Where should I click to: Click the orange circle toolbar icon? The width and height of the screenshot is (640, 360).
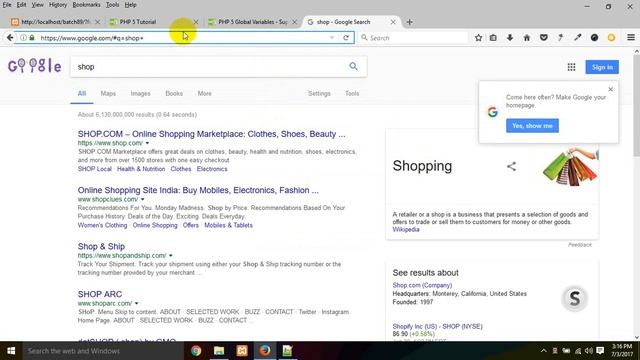[x=611, y=38]
